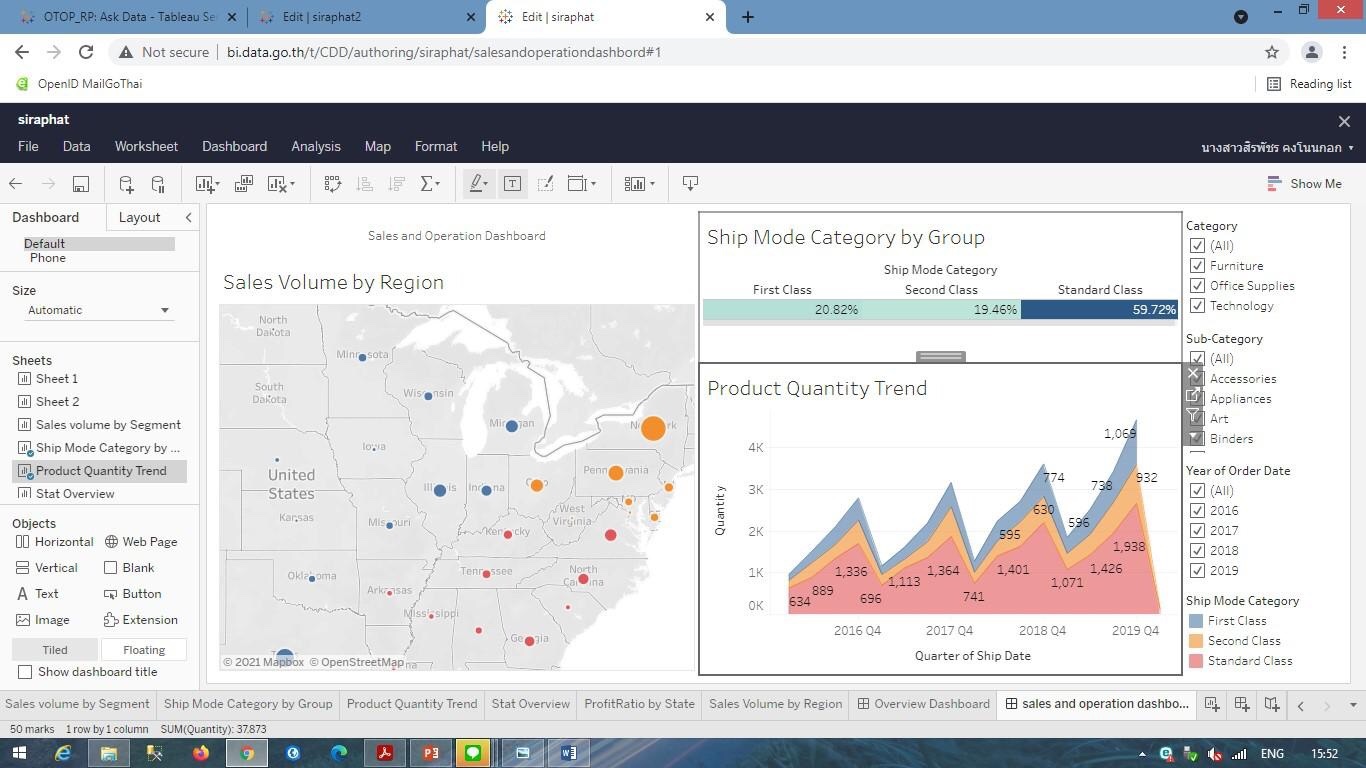Open the Size Automatic dropdown
This screenshot has height=768, width=1366.
(98, 310)
